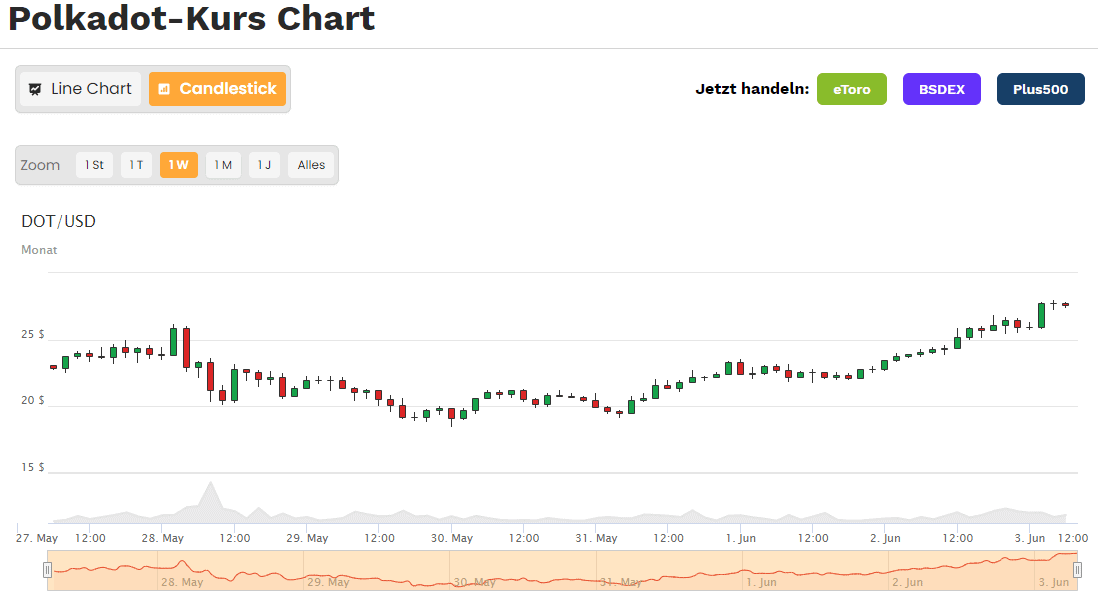Click the 15 $ axis label
This screenshot has height=605, width=1098.
(32, 467)
